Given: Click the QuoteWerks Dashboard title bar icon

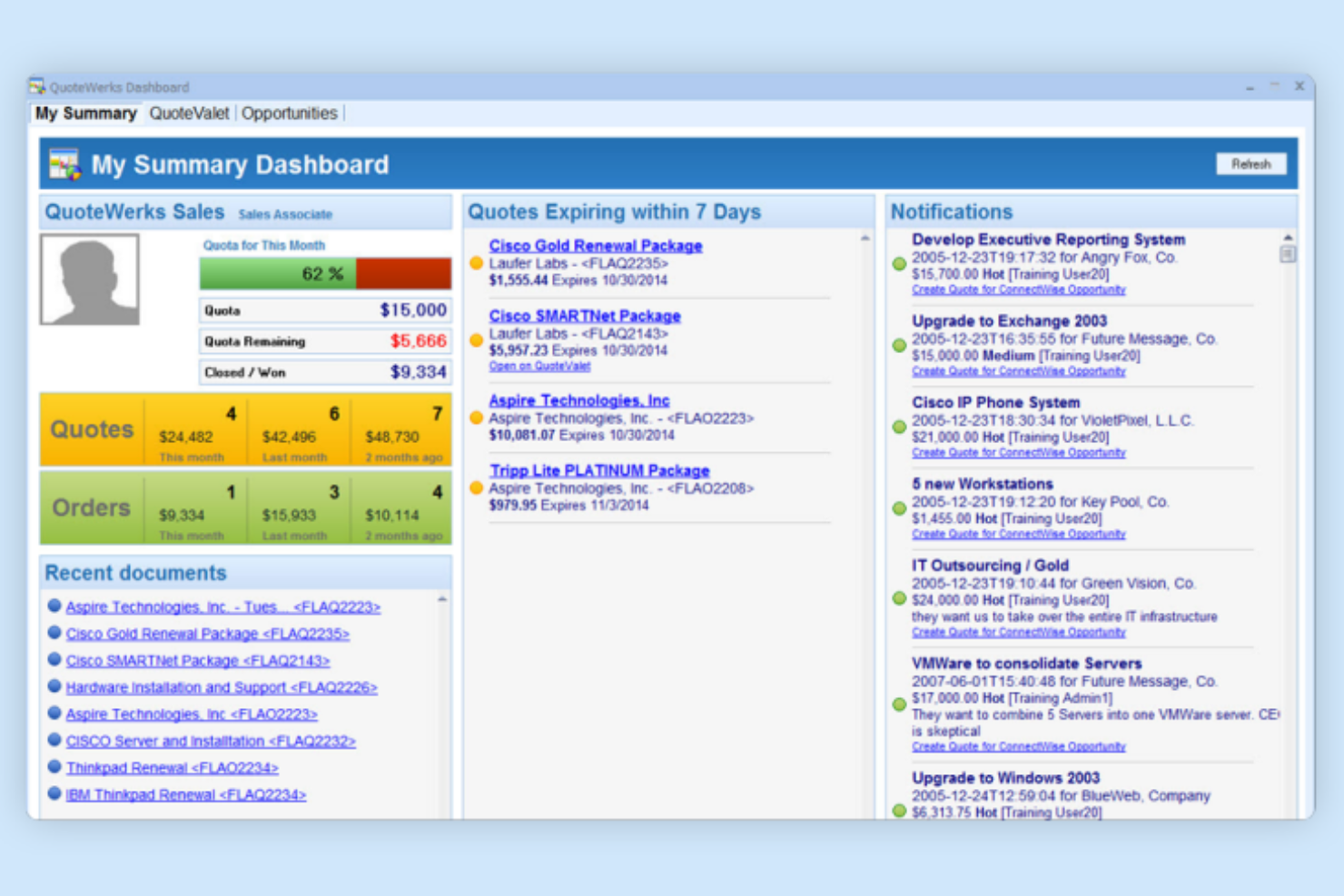Looking at the screenshot, I should pos(37,87).
